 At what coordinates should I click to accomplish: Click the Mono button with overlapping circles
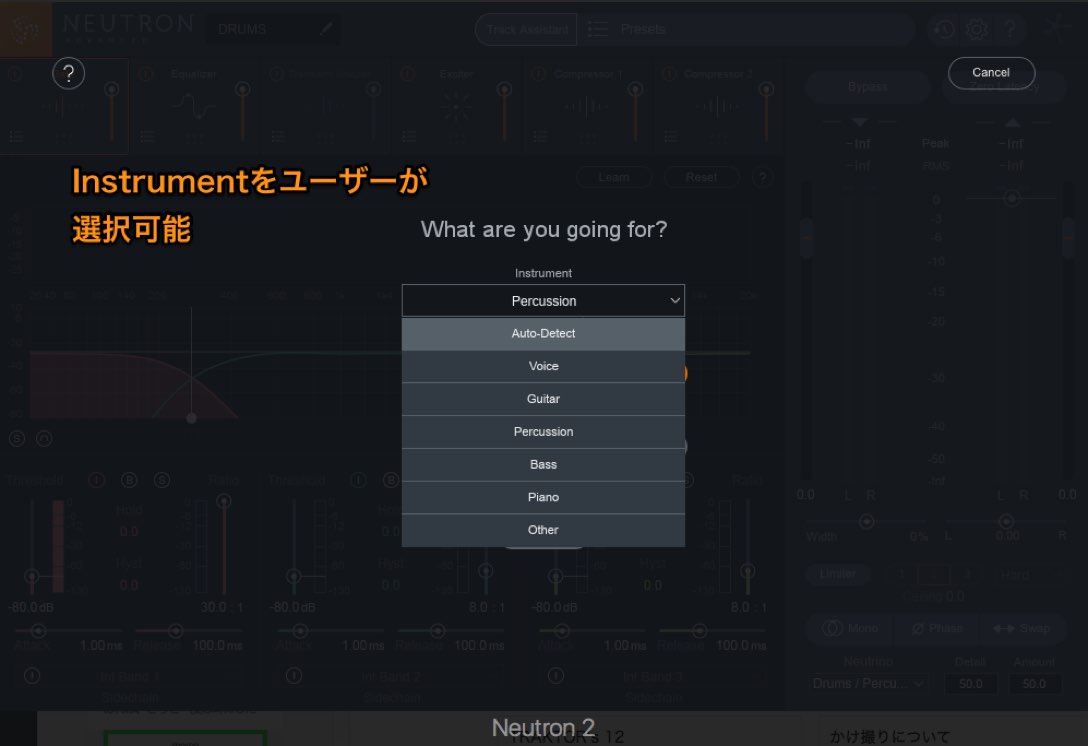tap(851, 628)
